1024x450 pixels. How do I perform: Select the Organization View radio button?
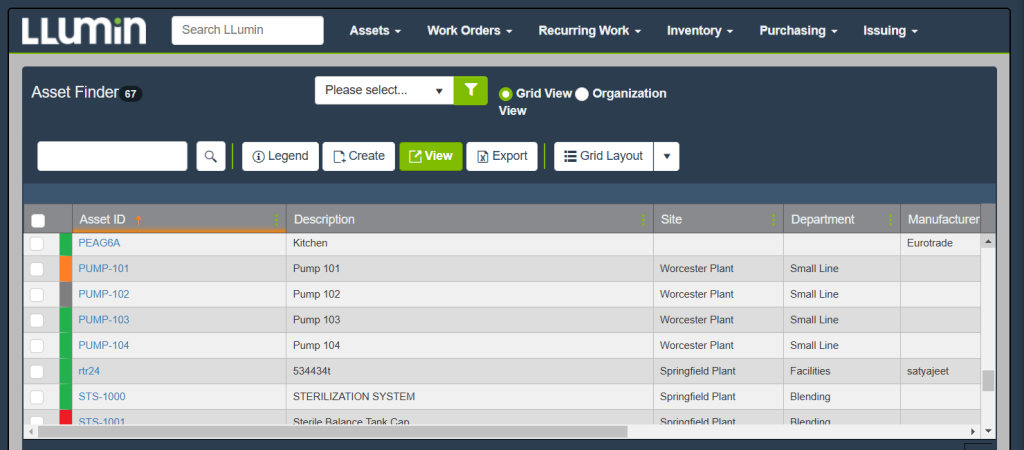pyautogui.click(x=582, y=94)
